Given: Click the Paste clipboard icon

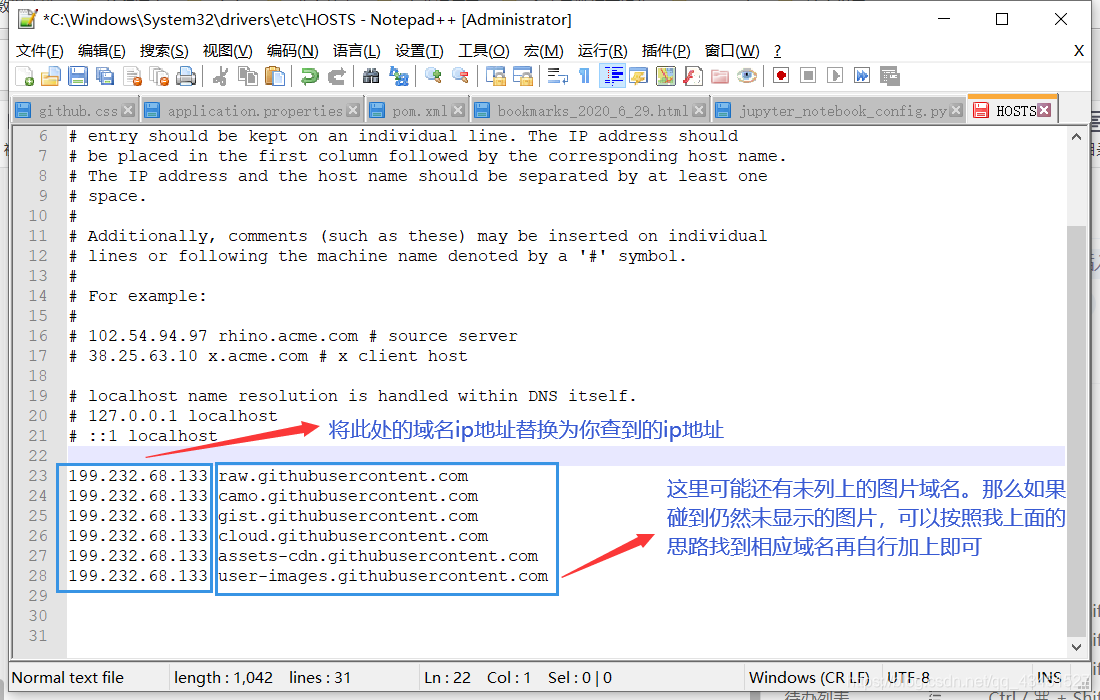Looking at the screenshot, I should point(275,76).
